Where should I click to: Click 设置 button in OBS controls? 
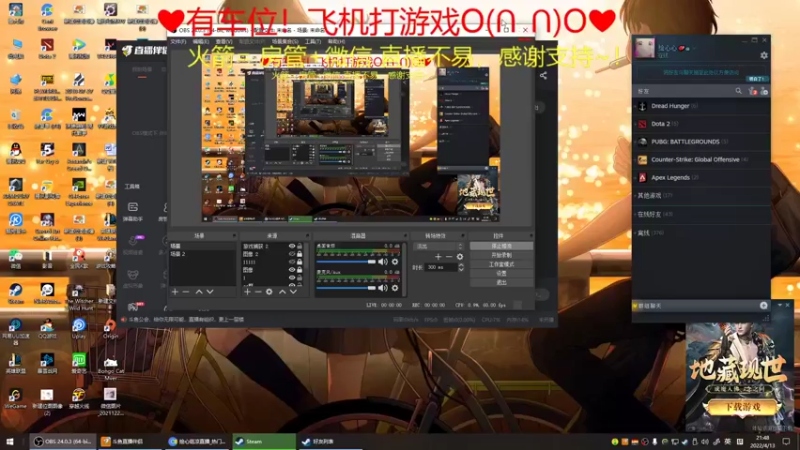[x=501, y=273]
